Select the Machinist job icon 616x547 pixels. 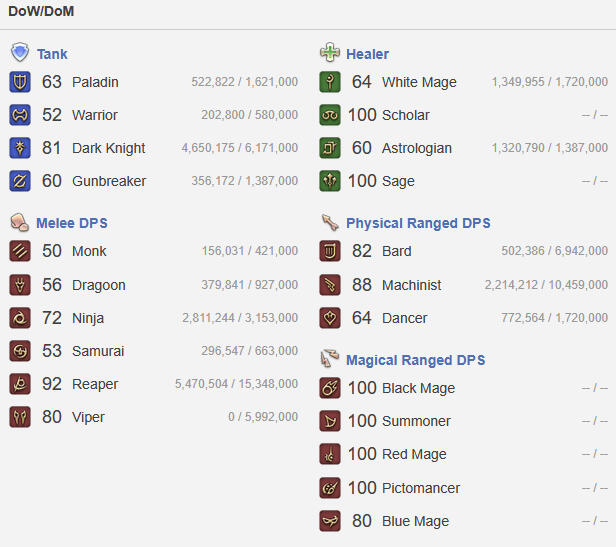pyautogui.click(x=330, y=285)
